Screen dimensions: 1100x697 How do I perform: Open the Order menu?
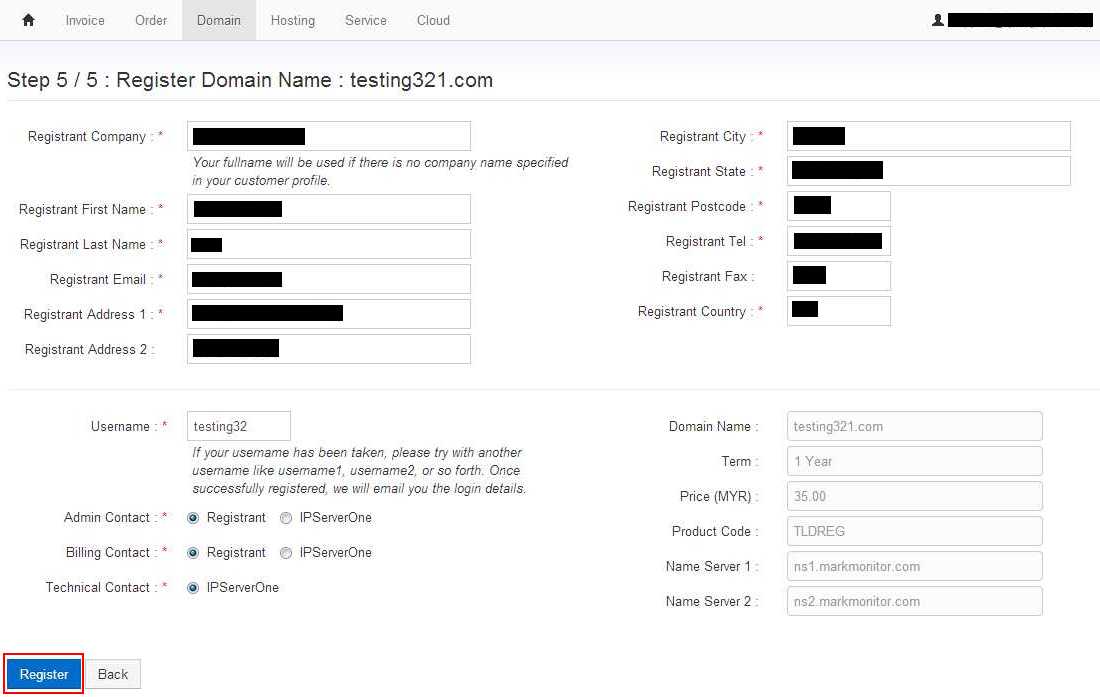[x=151, y=20]
